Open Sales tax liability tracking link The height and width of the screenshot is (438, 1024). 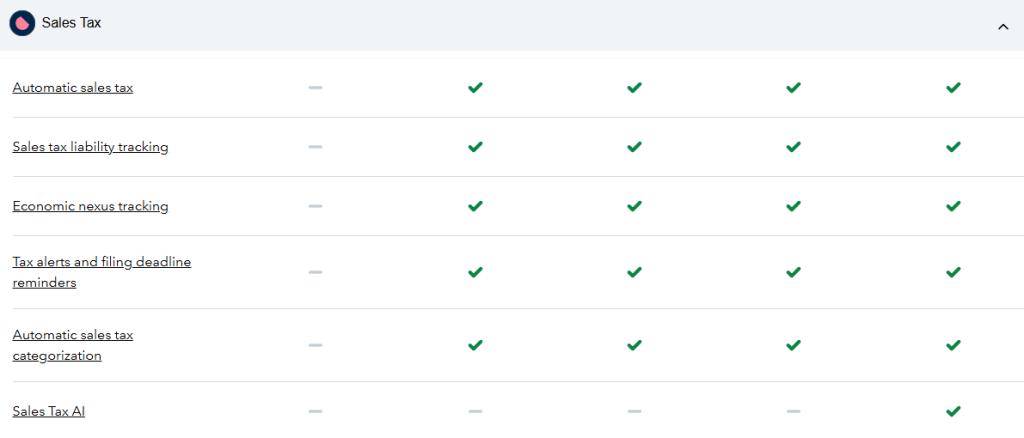coord(90,147)
